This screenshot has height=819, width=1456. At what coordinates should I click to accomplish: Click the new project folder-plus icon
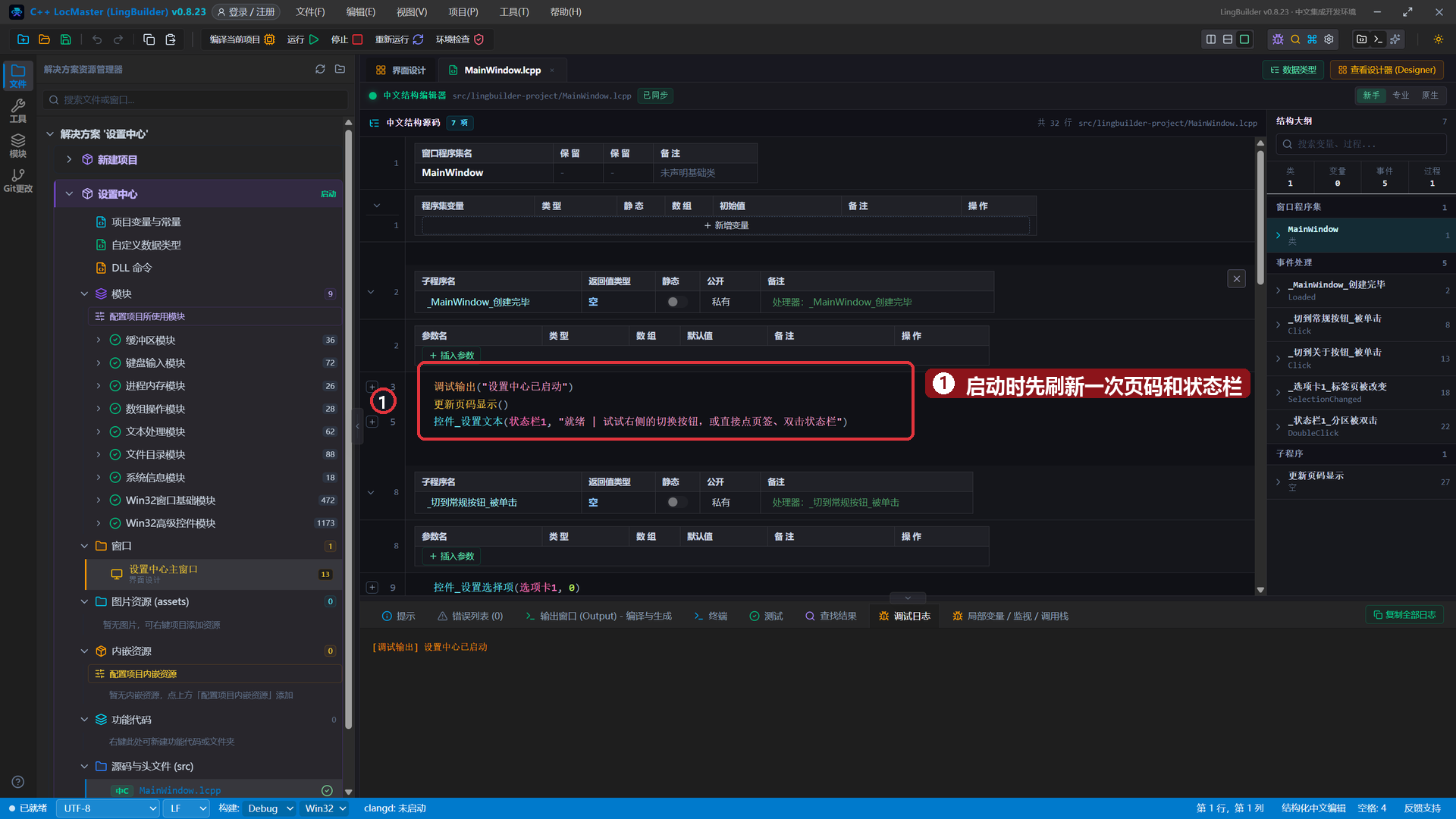[23, 39]
